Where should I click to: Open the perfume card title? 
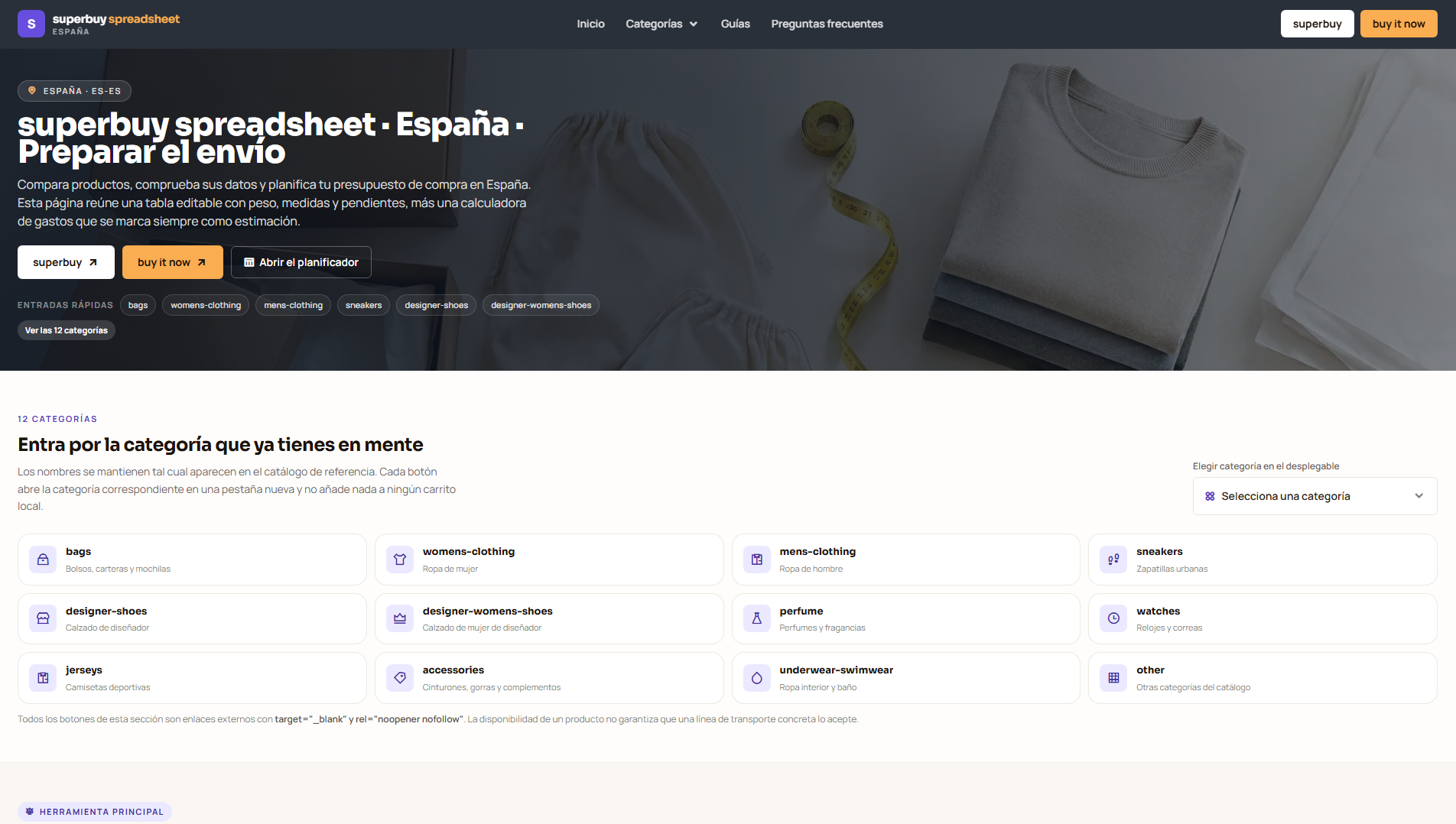coord(801,611)
